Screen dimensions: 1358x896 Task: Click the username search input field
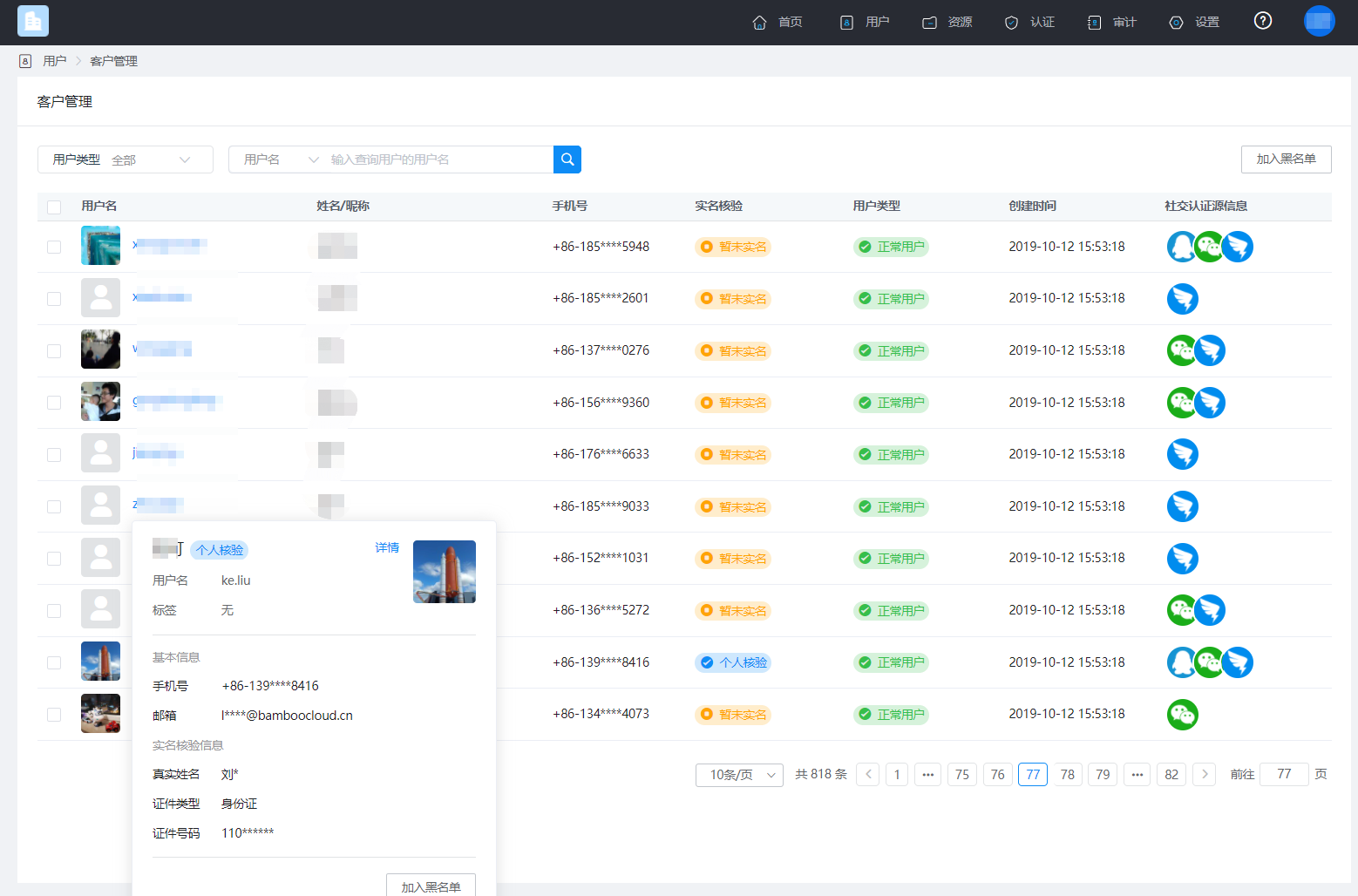[440, 160]
